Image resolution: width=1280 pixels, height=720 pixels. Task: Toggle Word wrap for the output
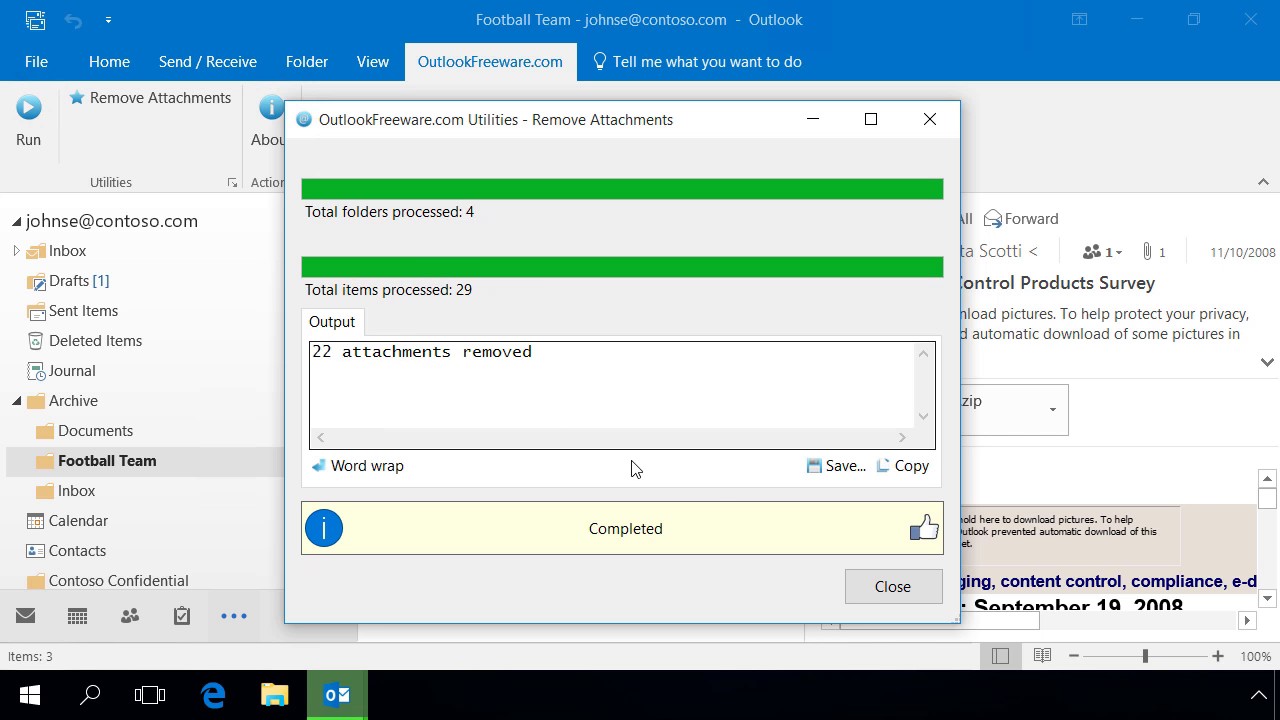tap(357, 466)
